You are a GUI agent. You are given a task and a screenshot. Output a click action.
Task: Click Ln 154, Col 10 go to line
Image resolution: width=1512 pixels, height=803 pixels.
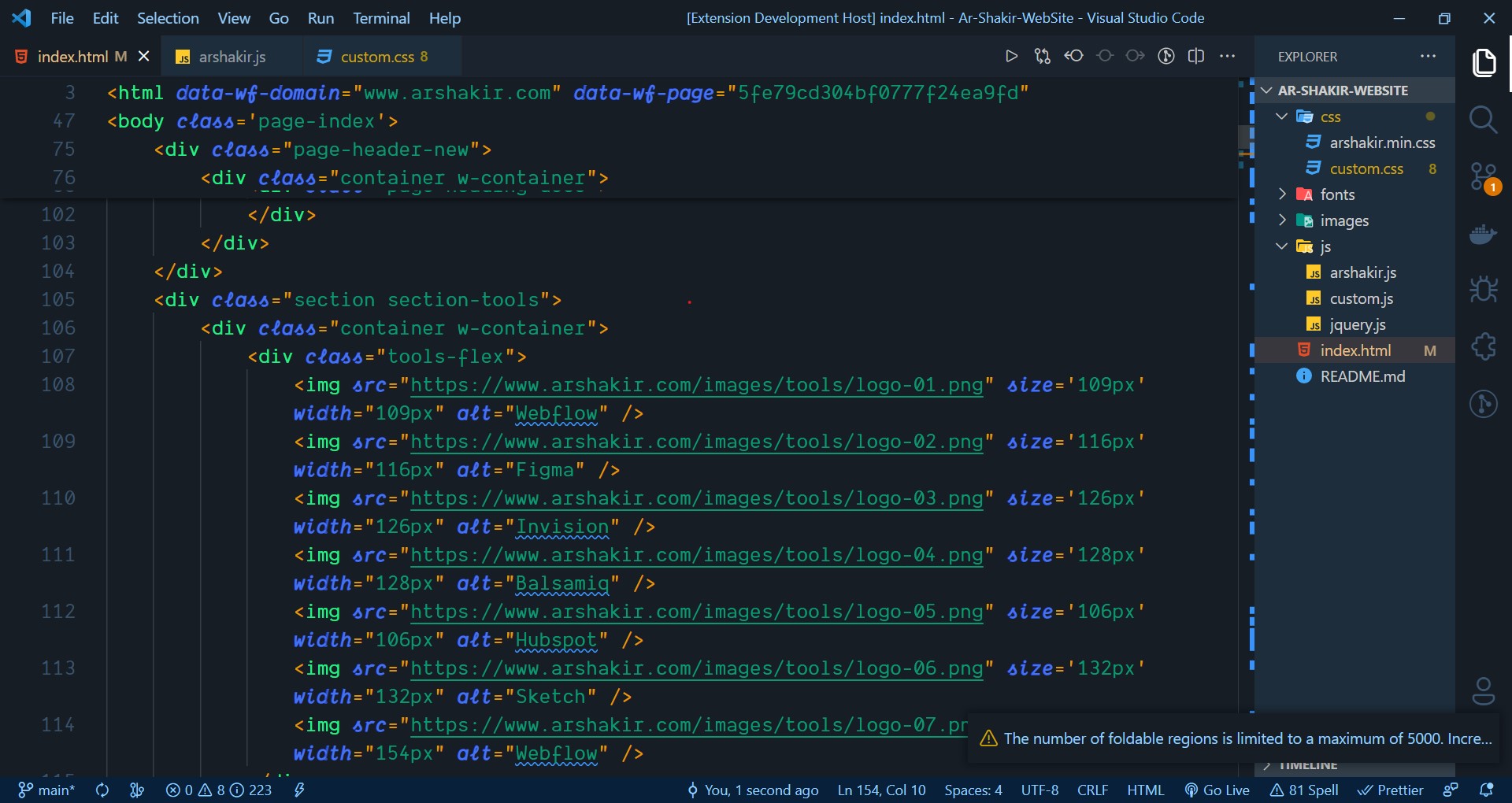click(x=881, y=790)
